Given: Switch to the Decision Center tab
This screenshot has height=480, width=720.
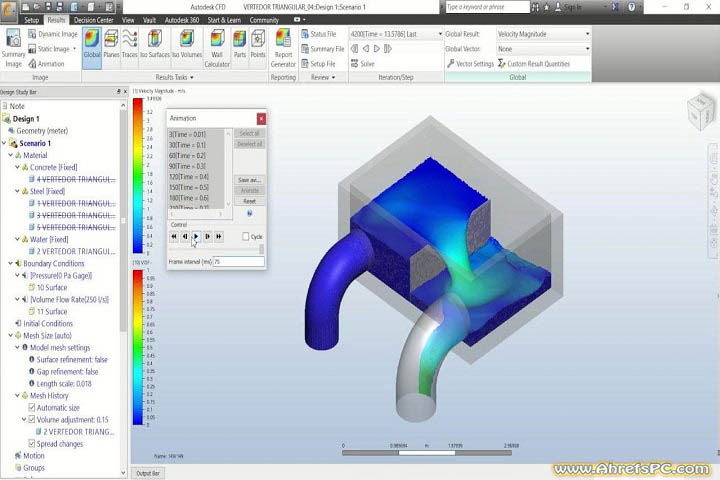Looking at the screenshot, I should click(x=93, y=20).
